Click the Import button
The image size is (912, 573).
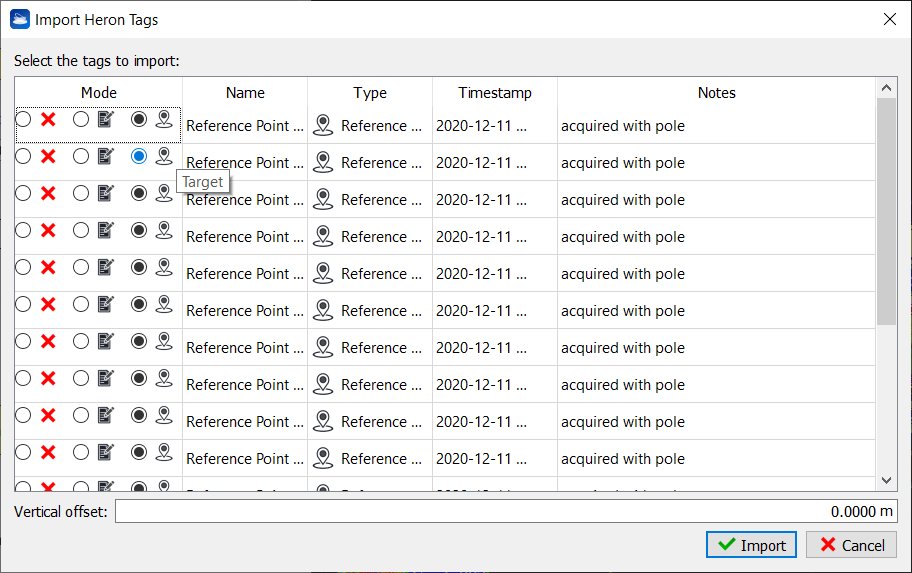(x=751, y=545)
